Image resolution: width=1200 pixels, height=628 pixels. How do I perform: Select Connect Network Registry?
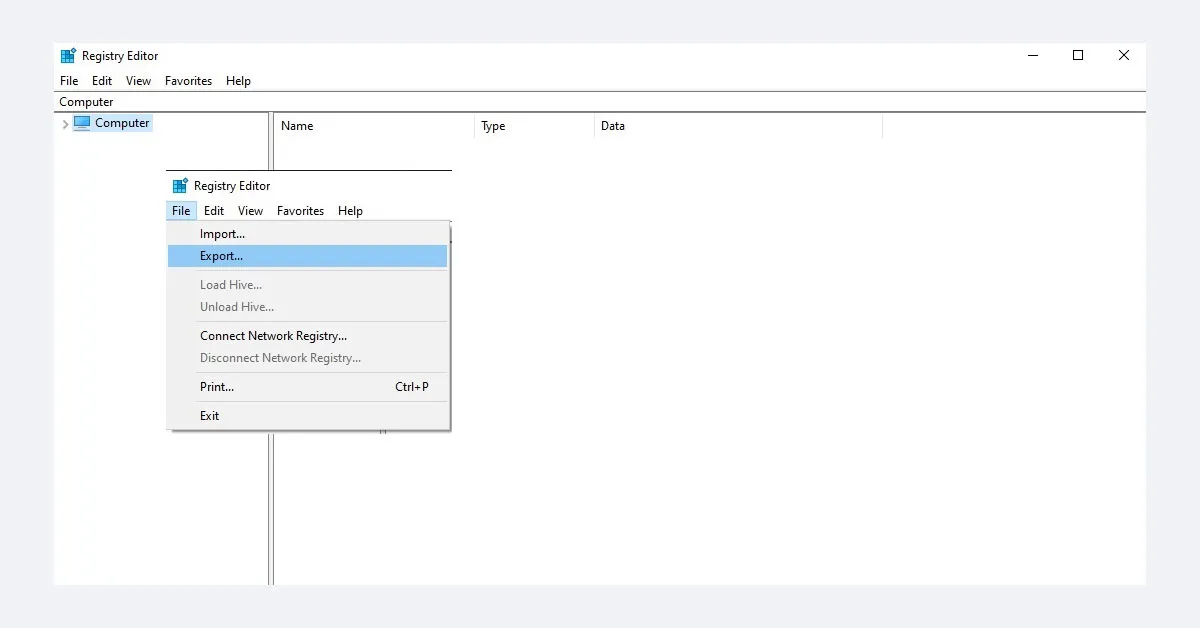273,336
